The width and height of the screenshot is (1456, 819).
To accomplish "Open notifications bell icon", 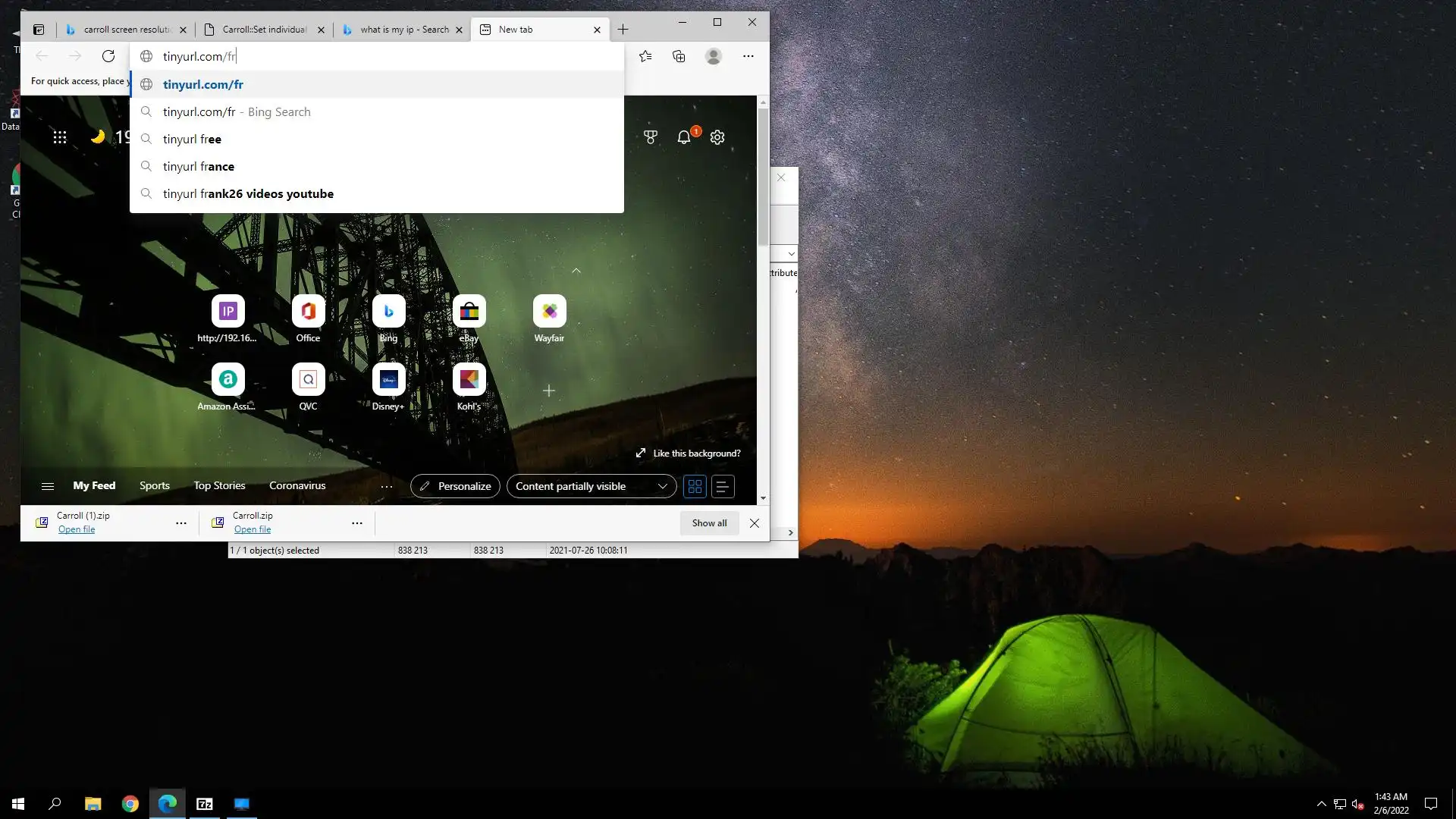I will (684, 137).
